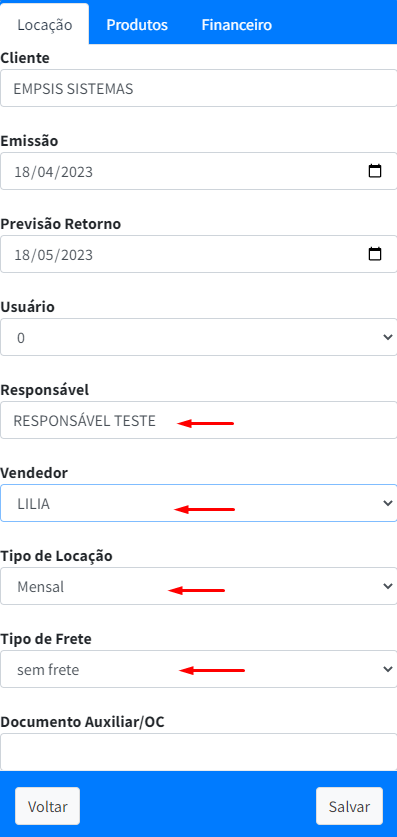Open the calendar picker for Emissão

(375, 171)
